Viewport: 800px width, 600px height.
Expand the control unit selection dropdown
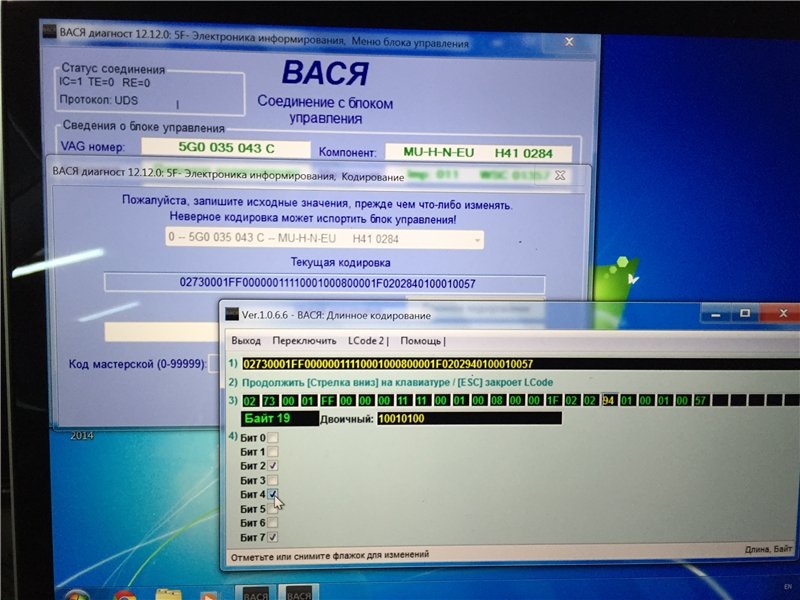pos(477,239)
